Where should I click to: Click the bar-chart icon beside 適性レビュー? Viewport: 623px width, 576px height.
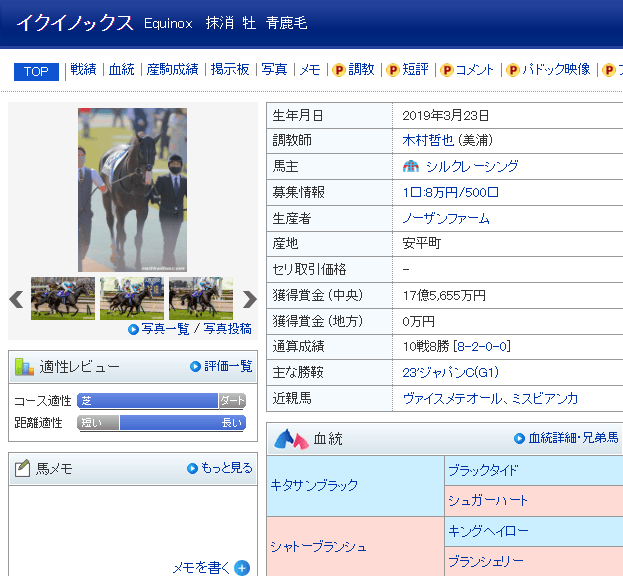click(x=24, y=367)
